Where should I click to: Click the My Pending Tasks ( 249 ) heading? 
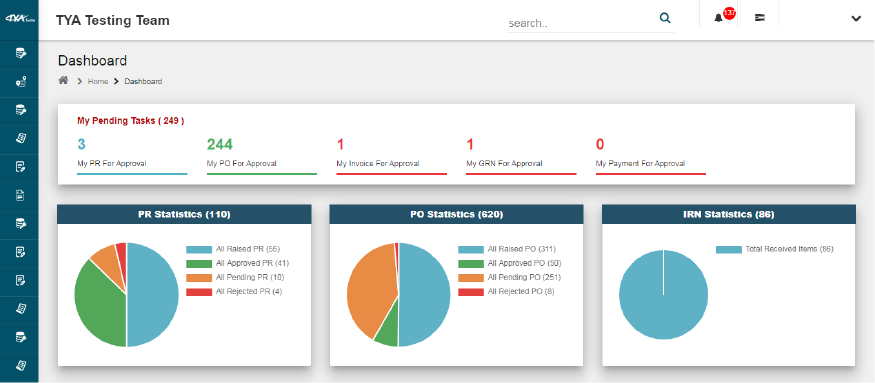[x=131, y=120]
